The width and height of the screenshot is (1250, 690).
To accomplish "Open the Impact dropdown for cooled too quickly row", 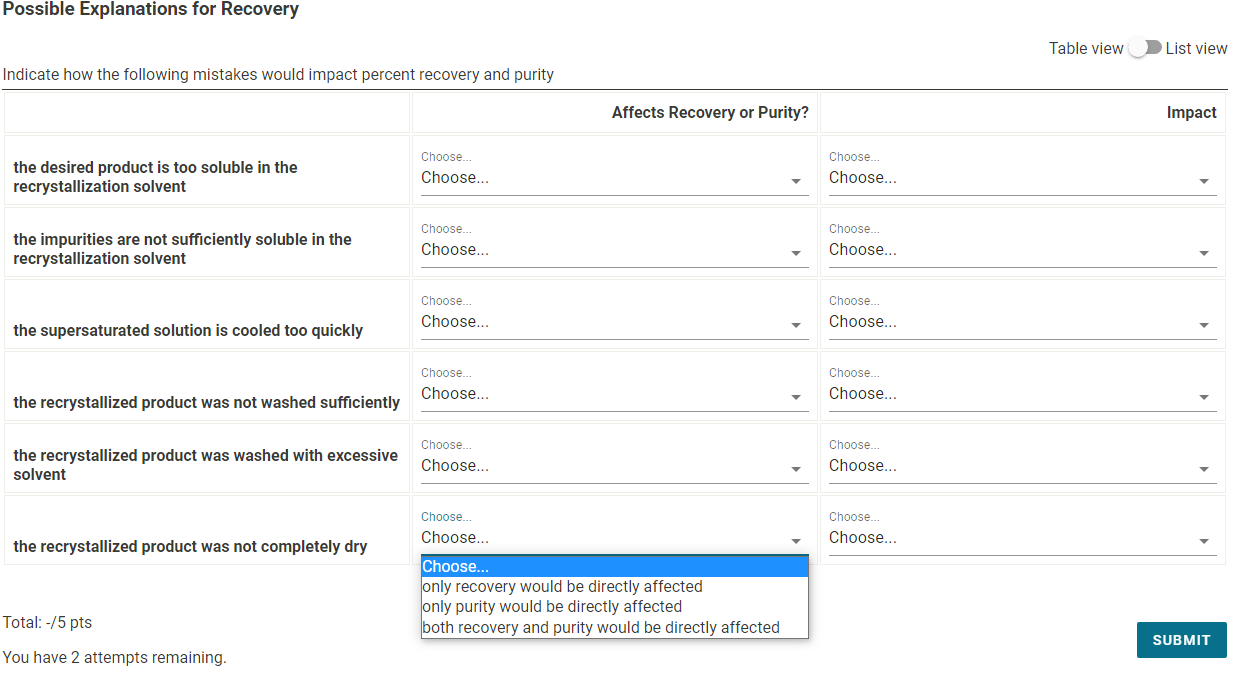I will [x=1022, y=321].
